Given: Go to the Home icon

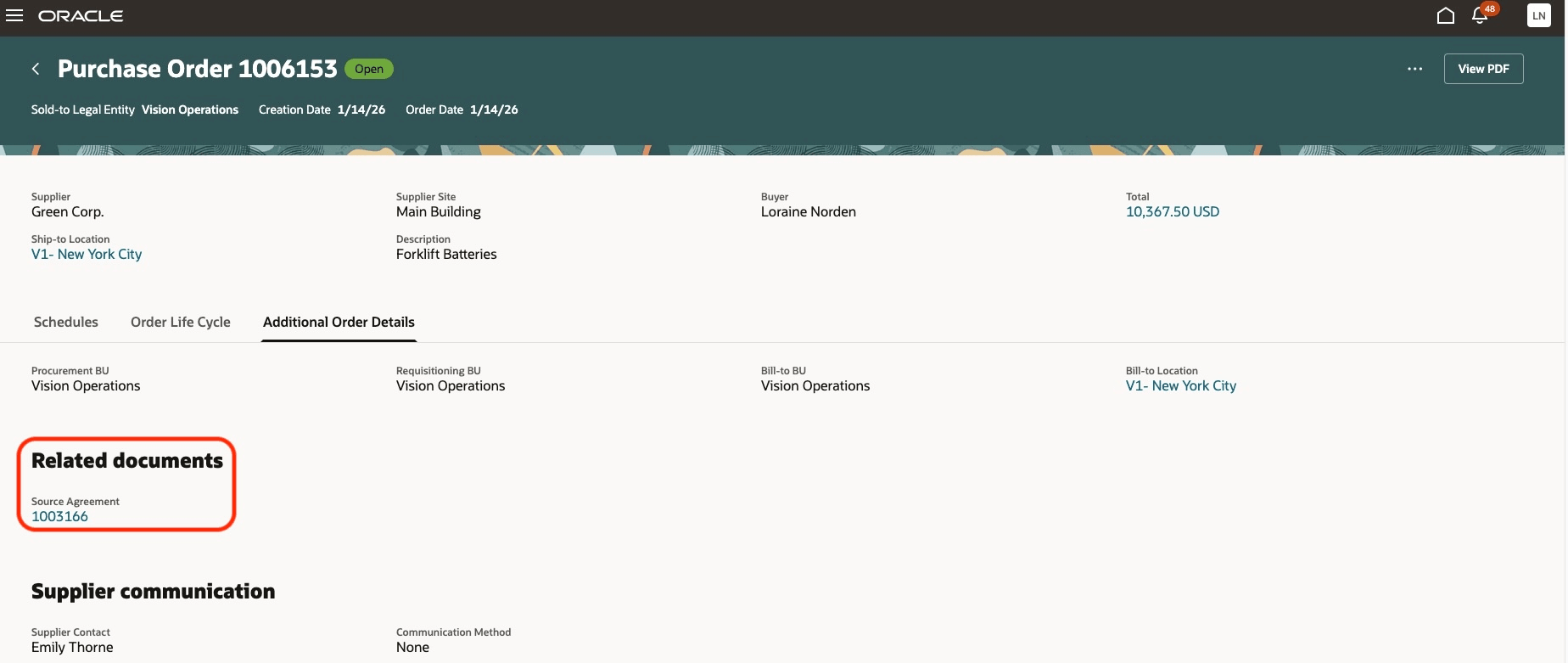Looking at the screenshot, I should tap(1446, 16).
